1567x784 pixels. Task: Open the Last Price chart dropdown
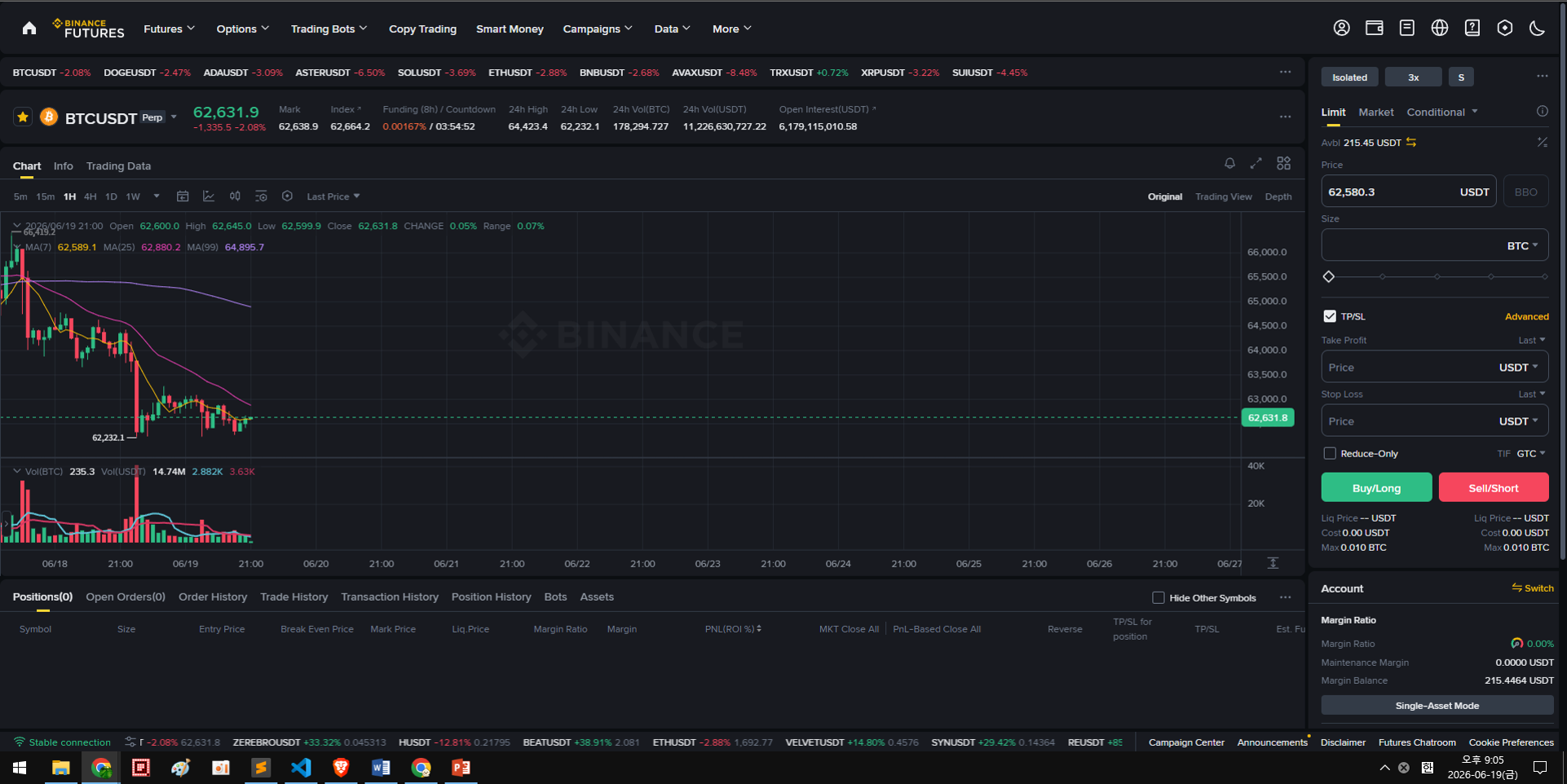click(333, 196)
